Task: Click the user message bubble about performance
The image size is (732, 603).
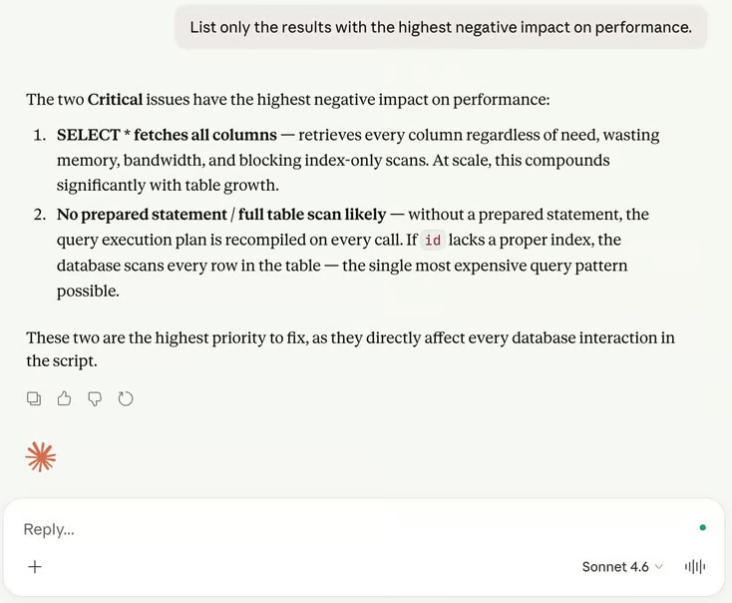Action: pyautogui.click(x=441, y=27)
